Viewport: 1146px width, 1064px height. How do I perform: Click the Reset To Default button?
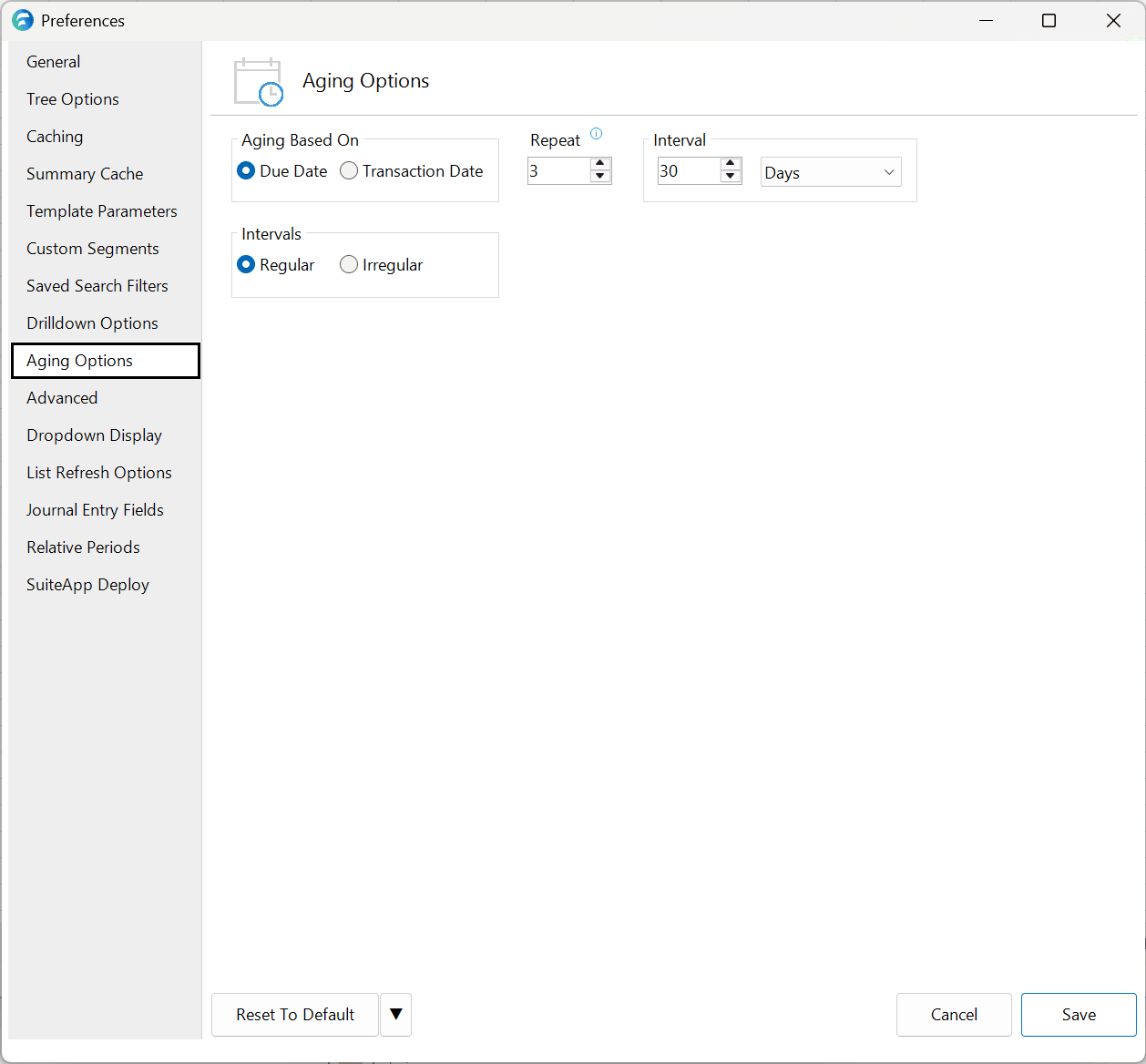point(295,1015)
